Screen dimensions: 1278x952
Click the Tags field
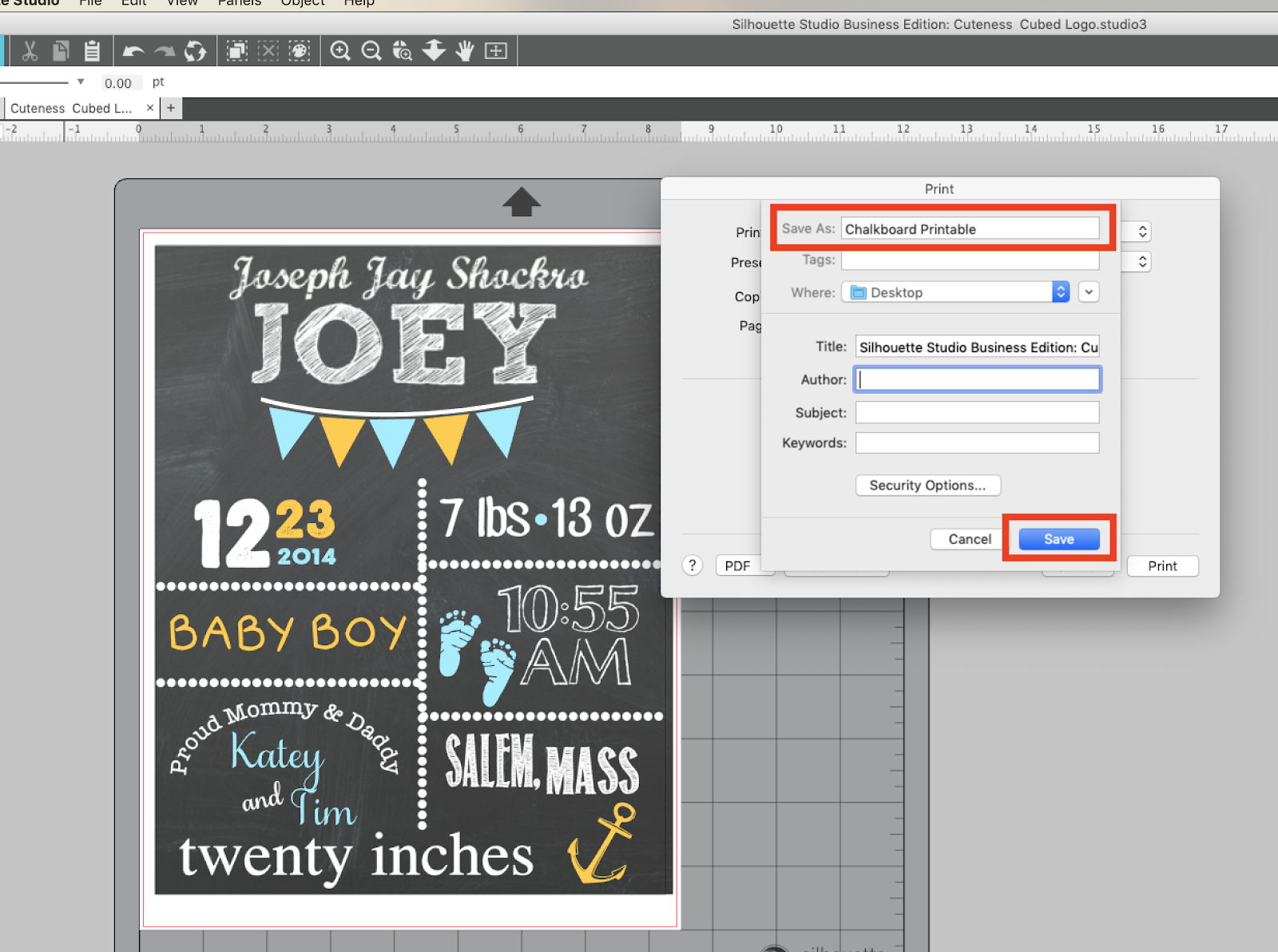coord(970,260)
